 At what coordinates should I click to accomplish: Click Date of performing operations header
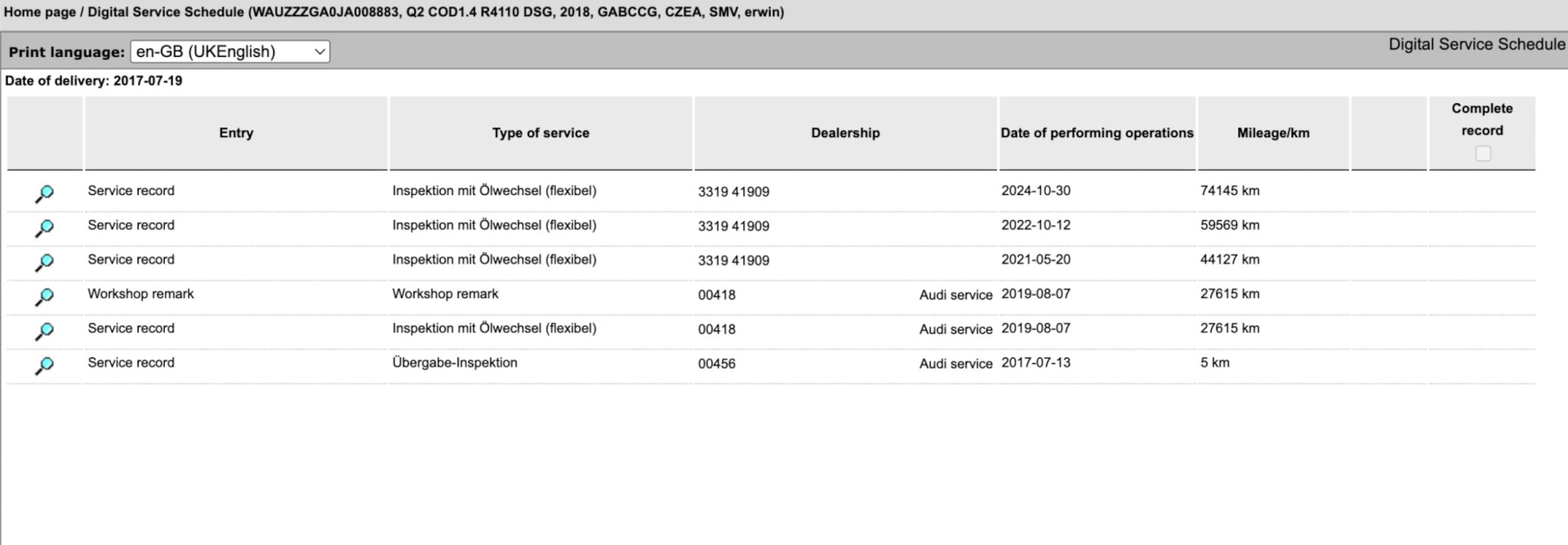1097,133
